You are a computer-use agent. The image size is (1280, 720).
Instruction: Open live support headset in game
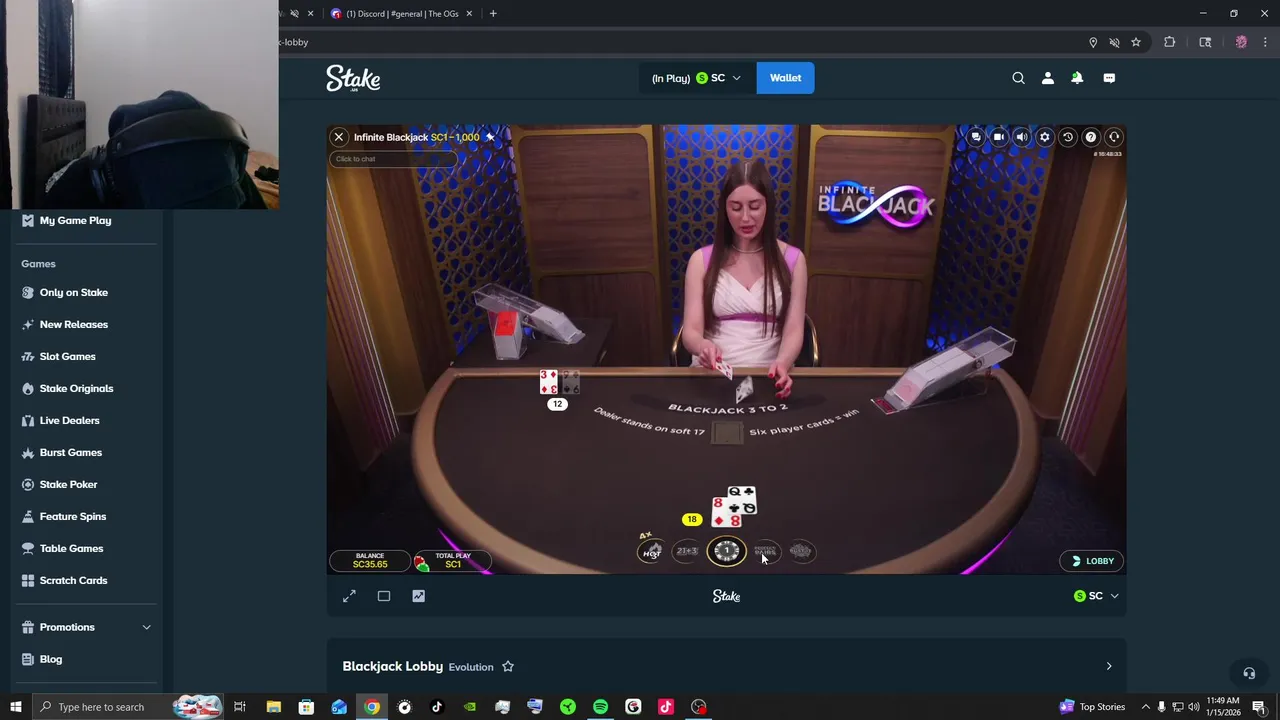coord(1114,137)
